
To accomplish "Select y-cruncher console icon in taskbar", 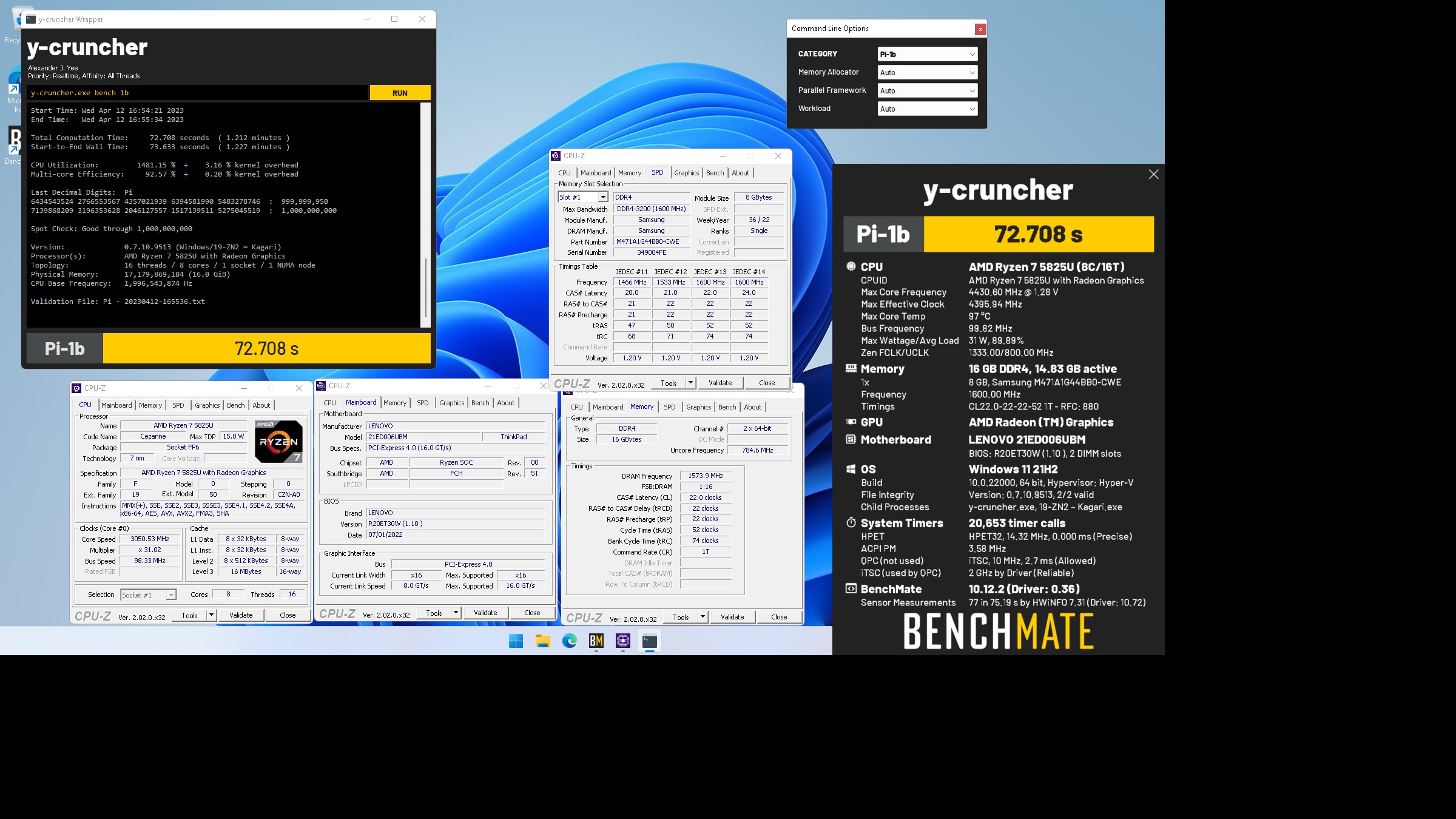I will click(x=650, y=641).
